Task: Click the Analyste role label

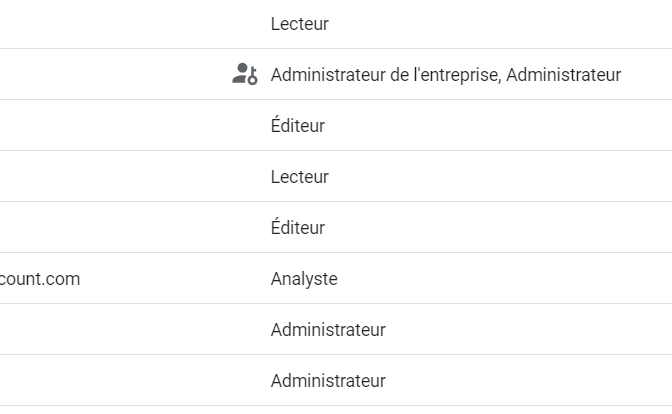Action: coord(304,279)
